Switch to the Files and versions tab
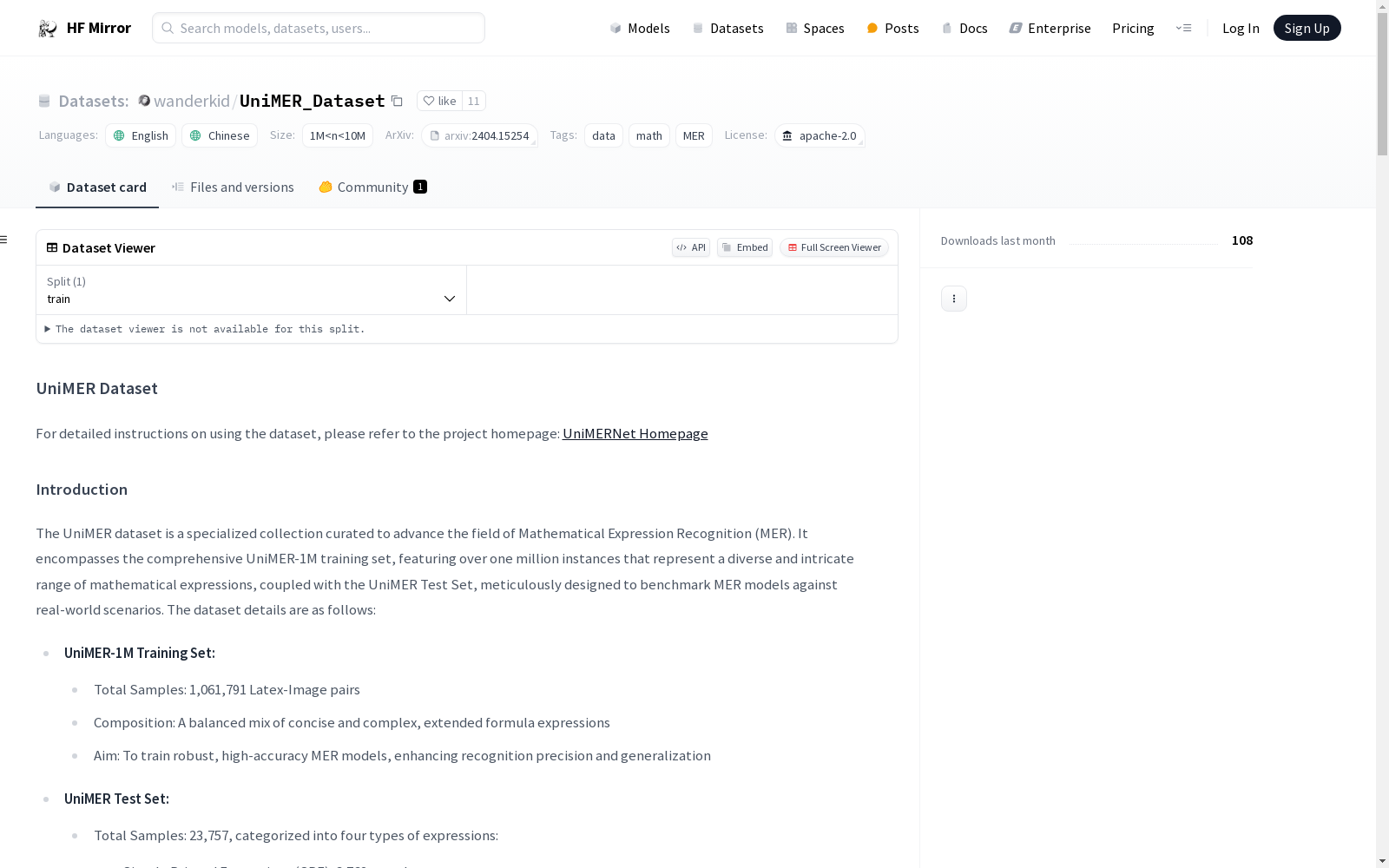 (x=233, y=187)
